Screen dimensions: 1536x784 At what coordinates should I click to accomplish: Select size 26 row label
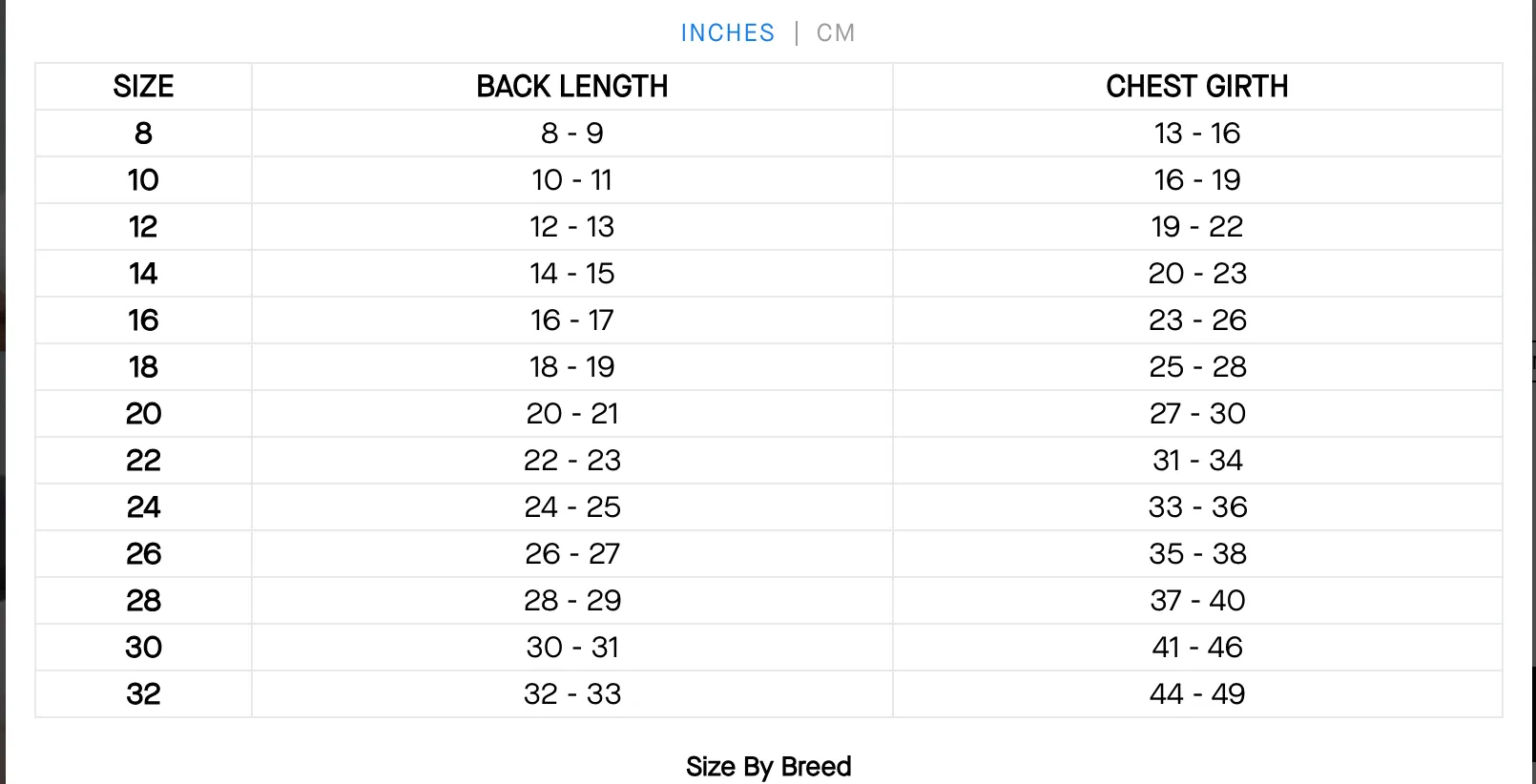click(x=144, y=554)
